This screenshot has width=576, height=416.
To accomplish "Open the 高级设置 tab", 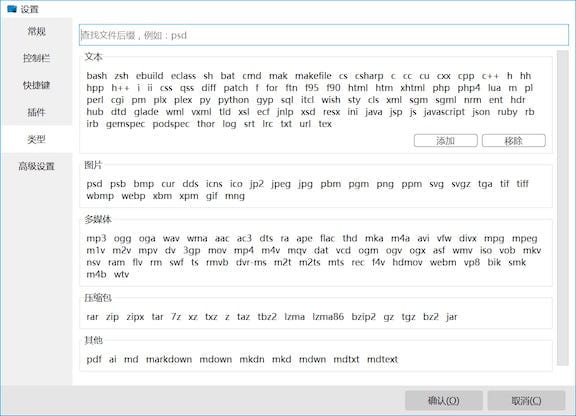I will 36,166.
